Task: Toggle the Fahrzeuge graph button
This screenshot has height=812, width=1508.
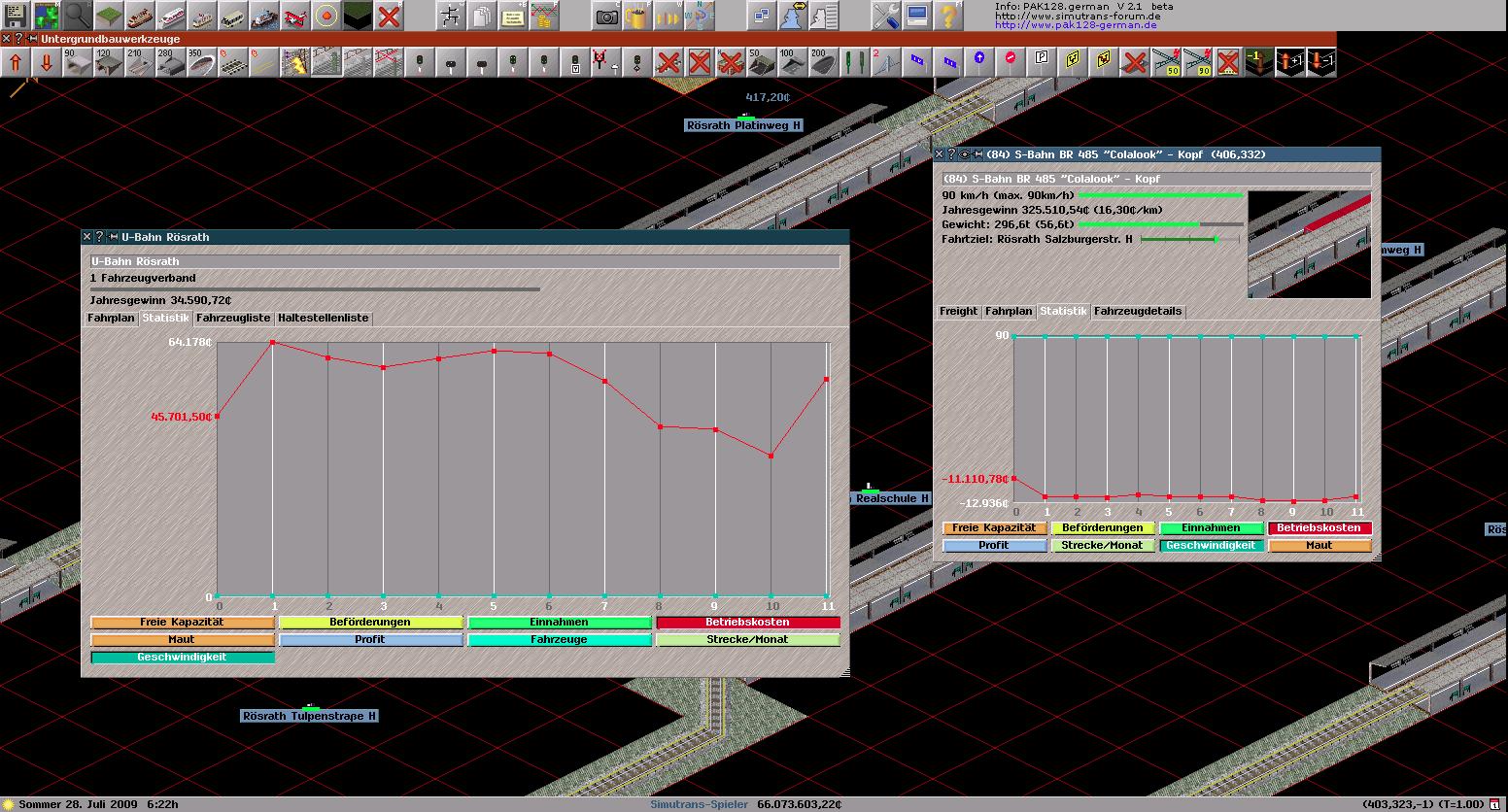Action: pyautogui.click(x=559, y=640)
